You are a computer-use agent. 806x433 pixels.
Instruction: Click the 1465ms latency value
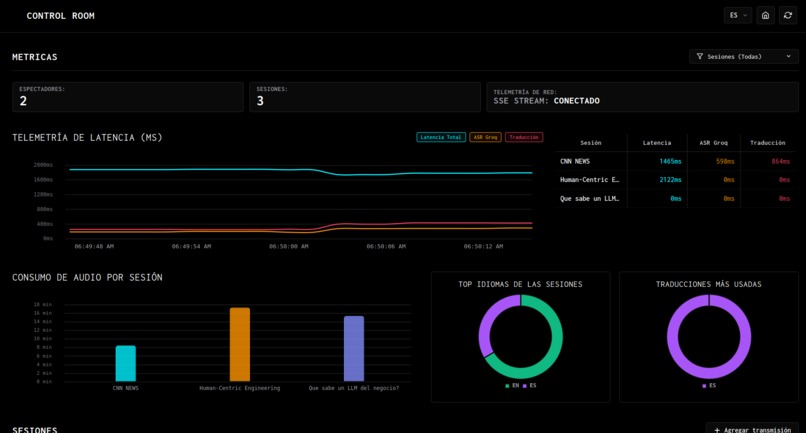coord(670,161)
